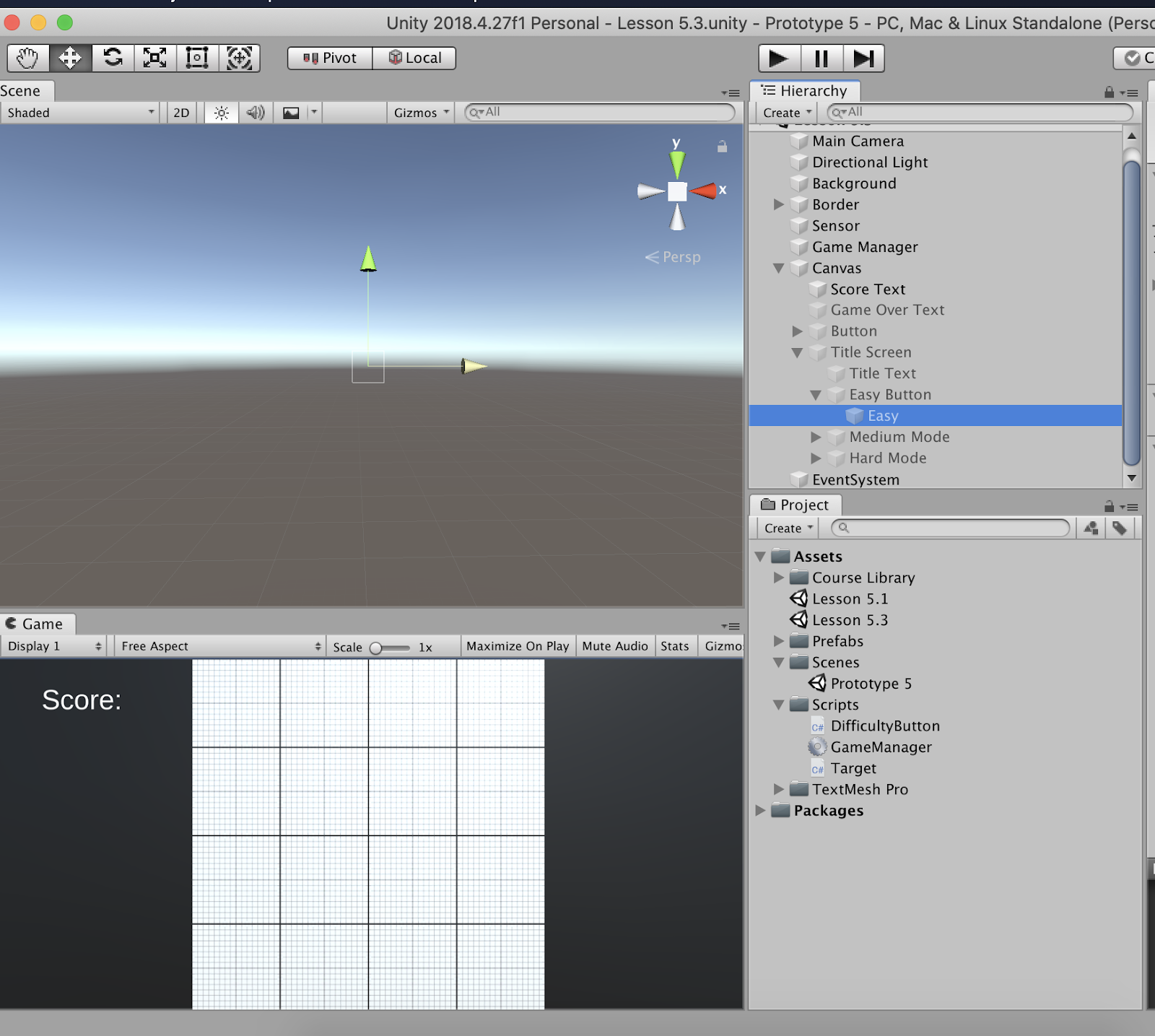Select Directional Light object
This screenshot has width=1155, height=1036.
tap(870, 162)
